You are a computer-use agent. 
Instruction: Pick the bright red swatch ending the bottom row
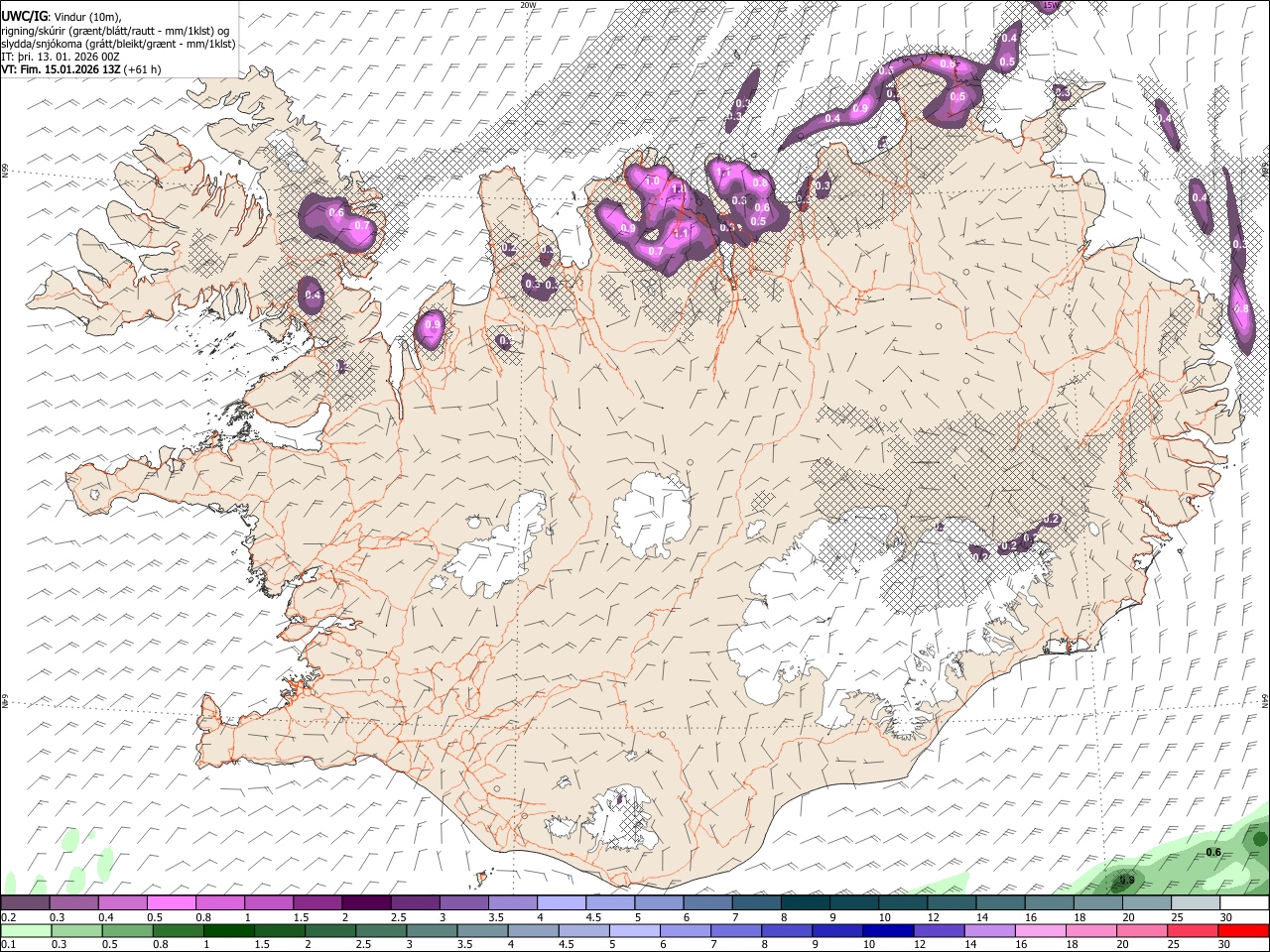click(1244, 930)
